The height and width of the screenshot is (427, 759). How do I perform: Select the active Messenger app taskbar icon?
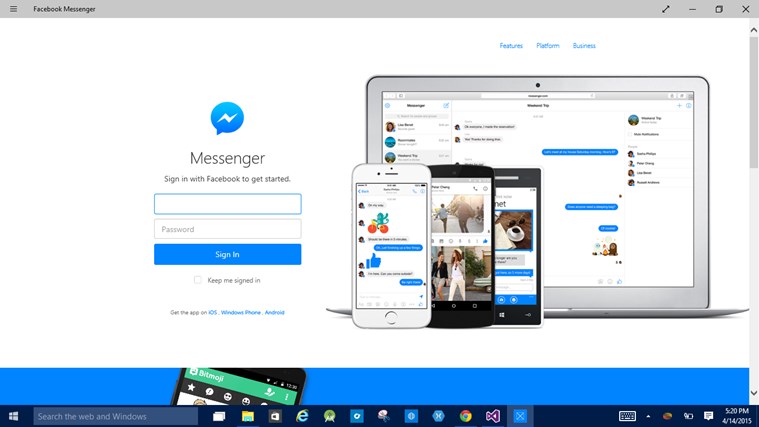pyautogui.click(x=520, y=416)
